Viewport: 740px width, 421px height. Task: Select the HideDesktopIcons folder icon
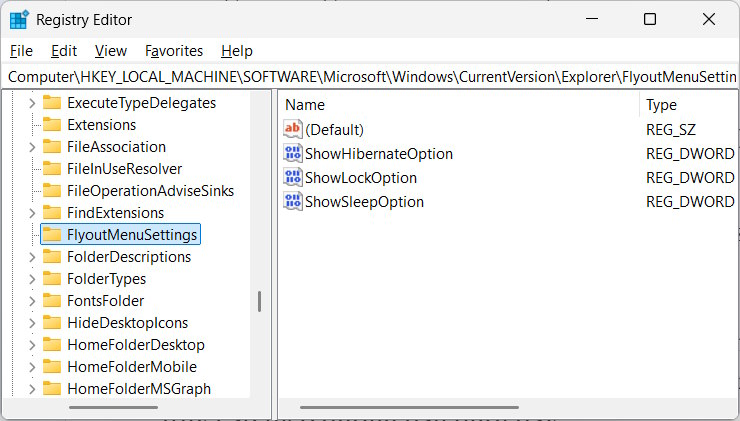tap(52, 323)
